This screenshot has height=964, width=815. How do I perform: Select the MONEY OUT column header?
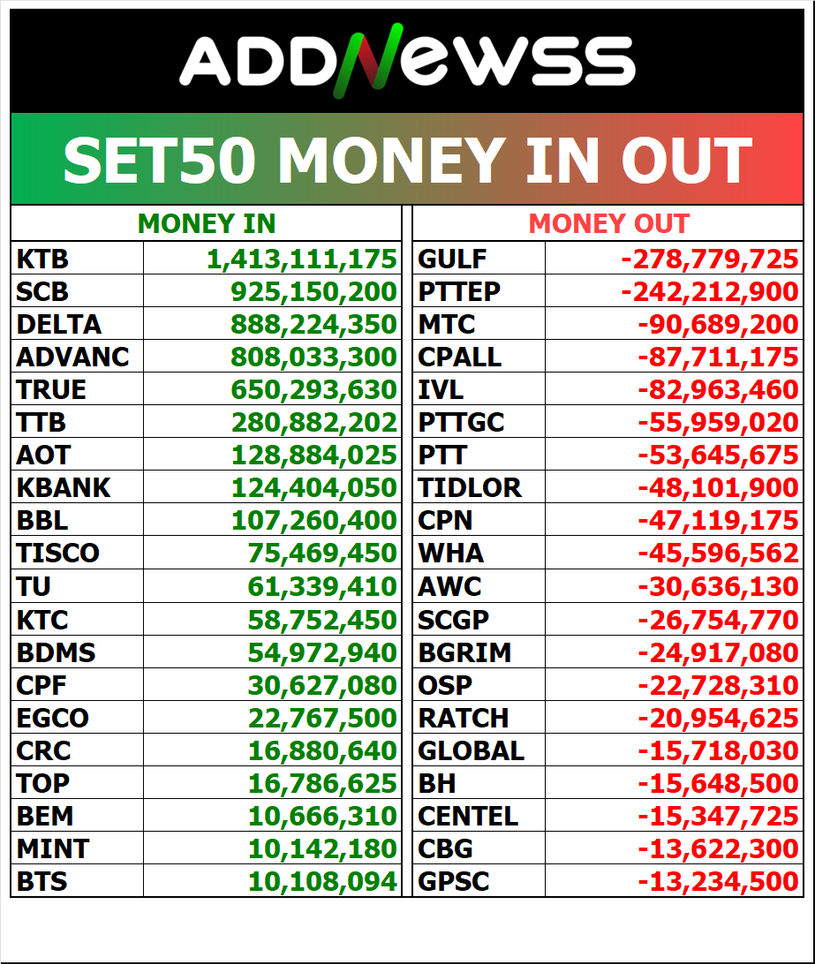pos(609,224)
